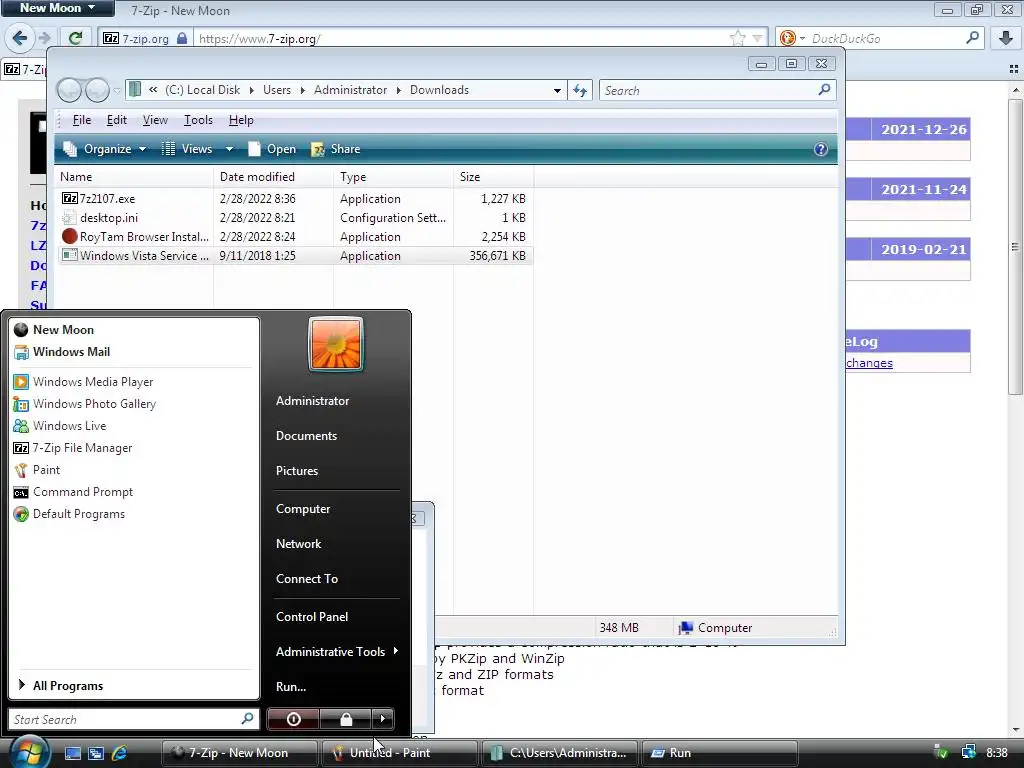
Task: Click the Users breadcrumb in address bar
Action: [277, 90]
